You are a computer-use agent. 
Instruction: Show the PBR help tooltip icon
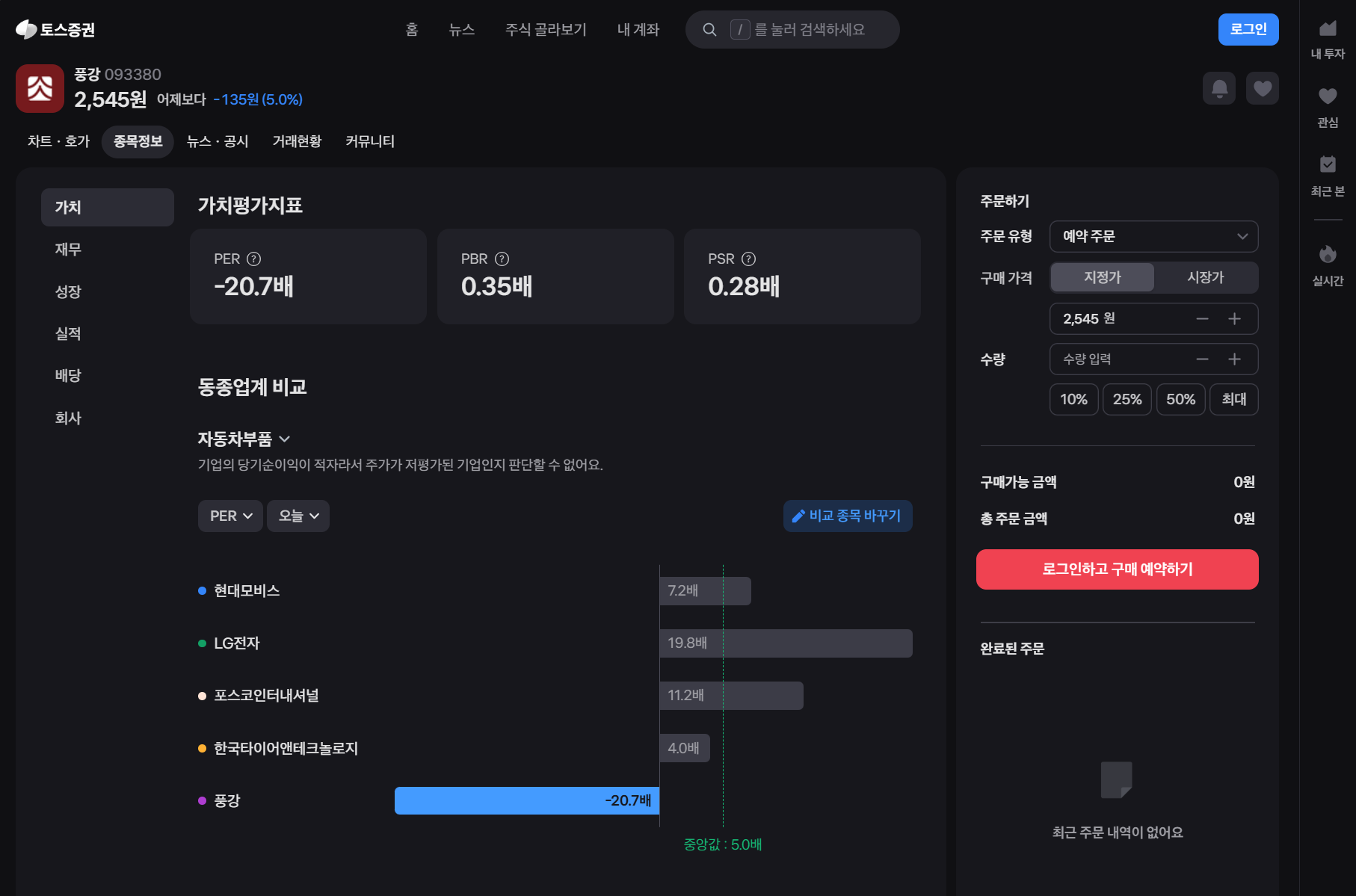(502, 259)
